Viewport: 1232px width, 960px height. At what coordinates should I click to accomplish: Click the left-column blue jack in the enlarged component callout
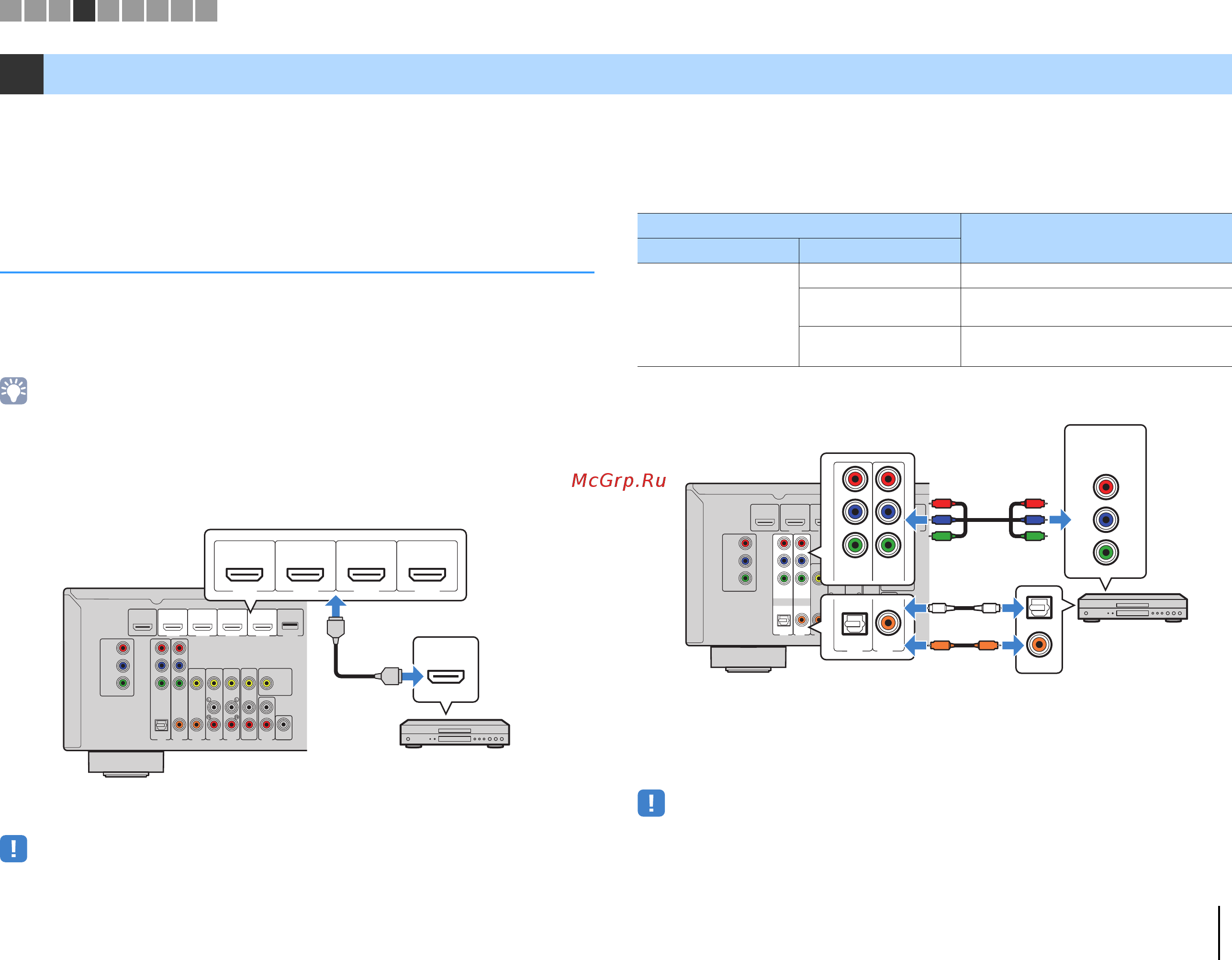tap(855, 512)
